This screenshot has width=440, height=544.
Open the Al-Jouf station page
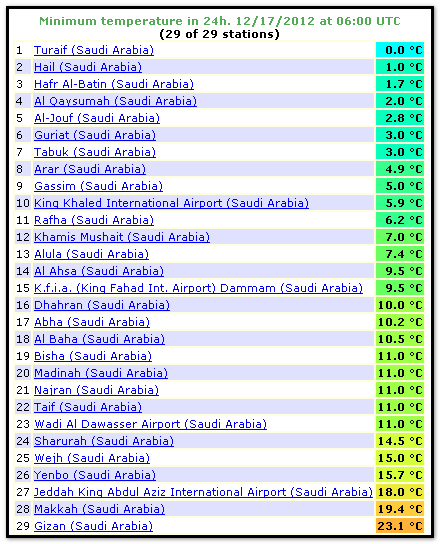(x=97, y=118)
